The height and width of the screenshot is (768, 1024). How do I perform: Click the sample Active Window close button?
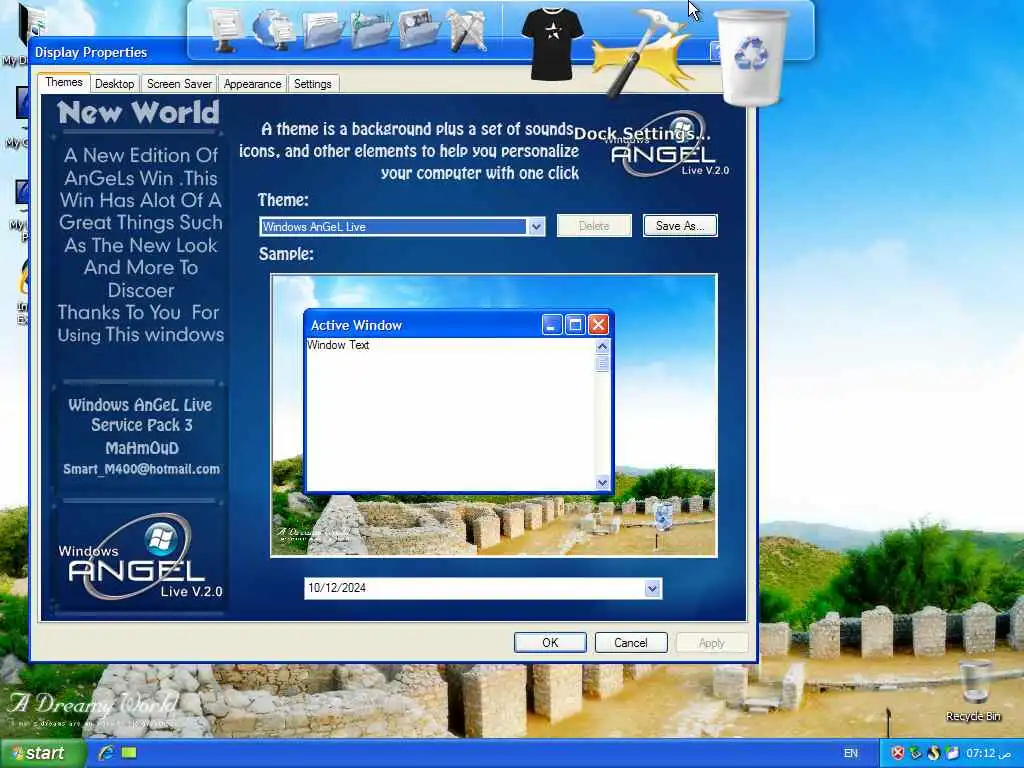click(598, 325)
